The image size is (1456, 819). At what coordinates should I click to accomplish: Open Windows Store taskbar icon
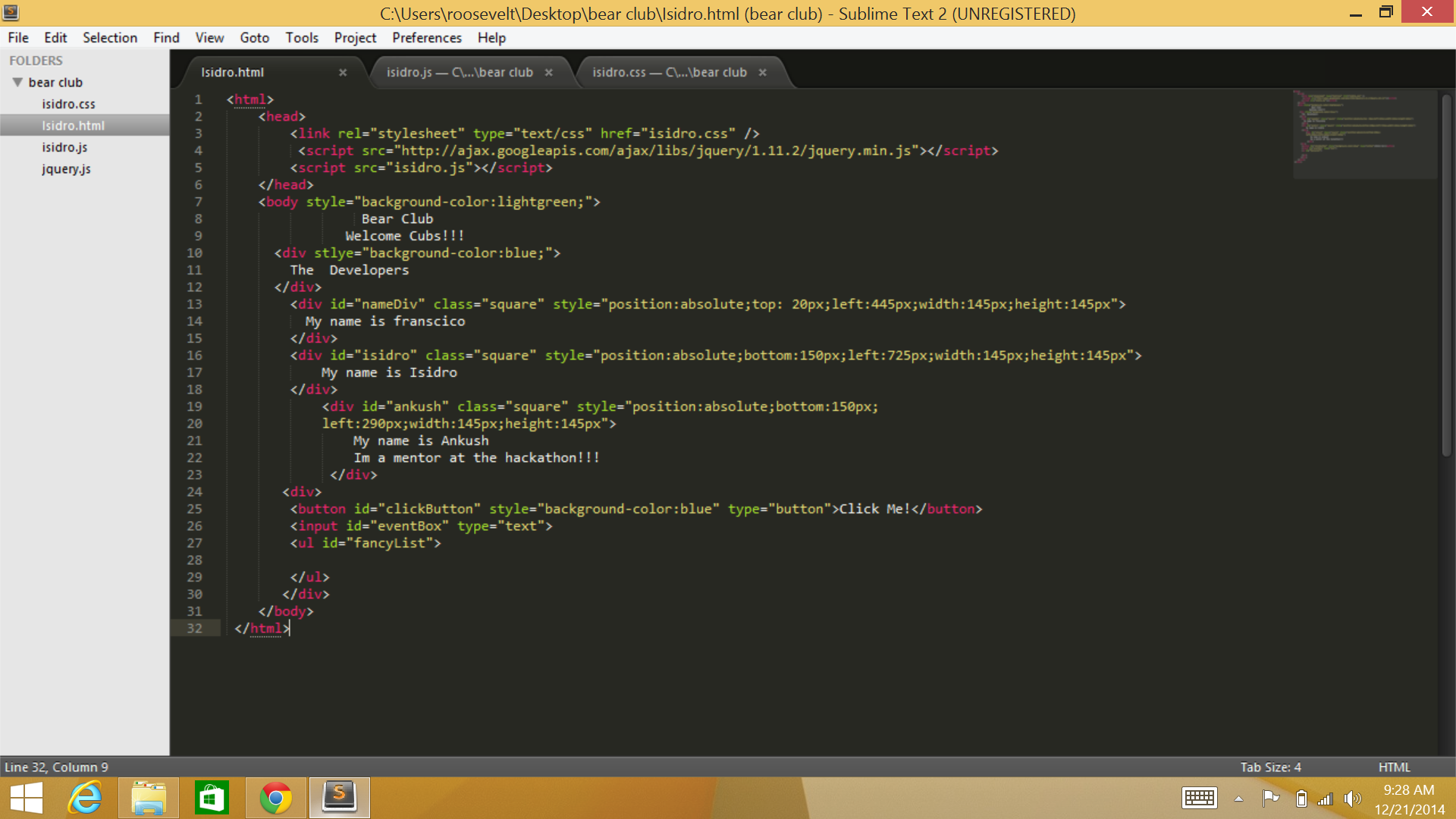[212, 798]
